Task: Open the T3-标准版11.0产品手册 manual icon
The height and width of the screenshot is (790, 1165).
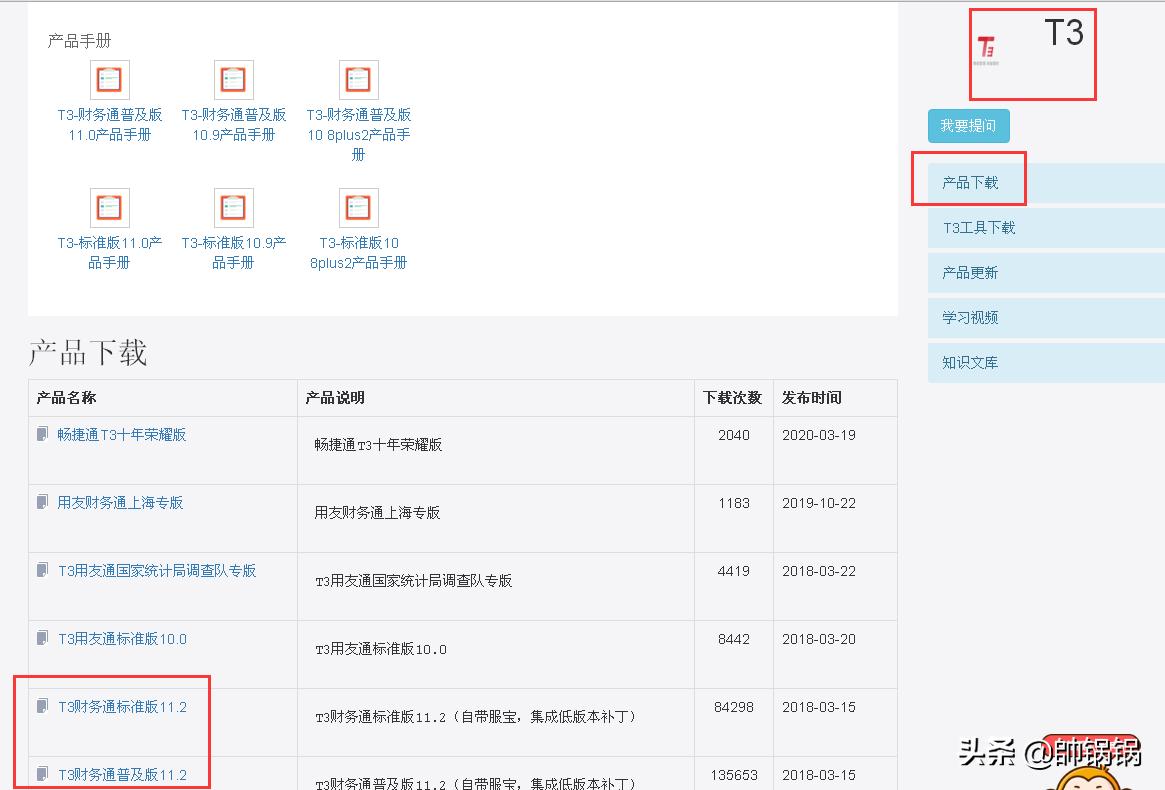Action: pyautogui.click(x=109, y=207)
